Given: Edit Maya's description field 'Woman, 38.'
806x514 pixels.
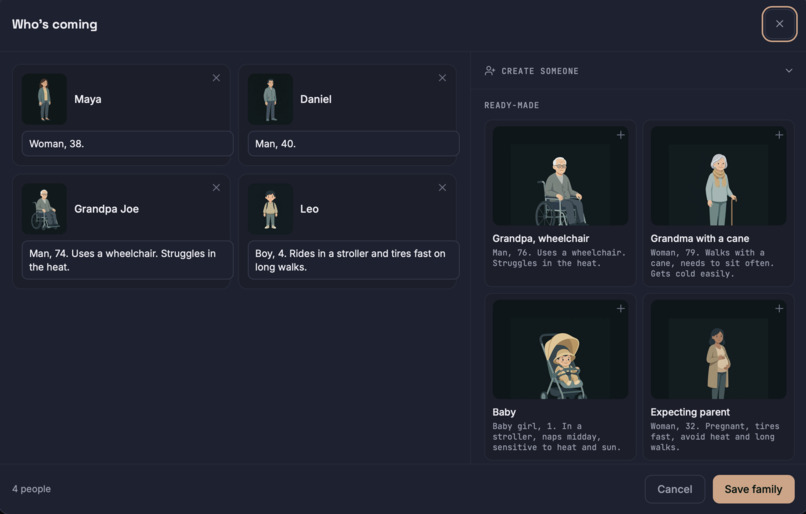Looking at the screenshot, I should pyautogui.click(x=127, y=144).
